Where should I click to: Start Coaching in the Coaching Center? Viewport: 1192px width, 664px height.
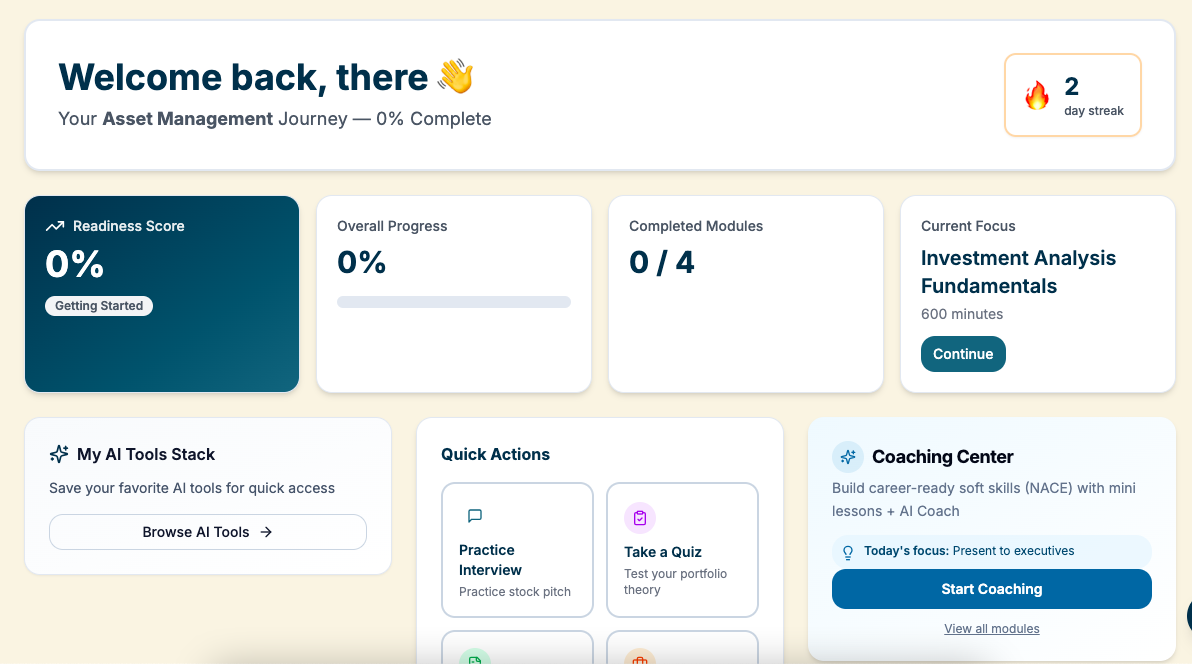[991, 589]
